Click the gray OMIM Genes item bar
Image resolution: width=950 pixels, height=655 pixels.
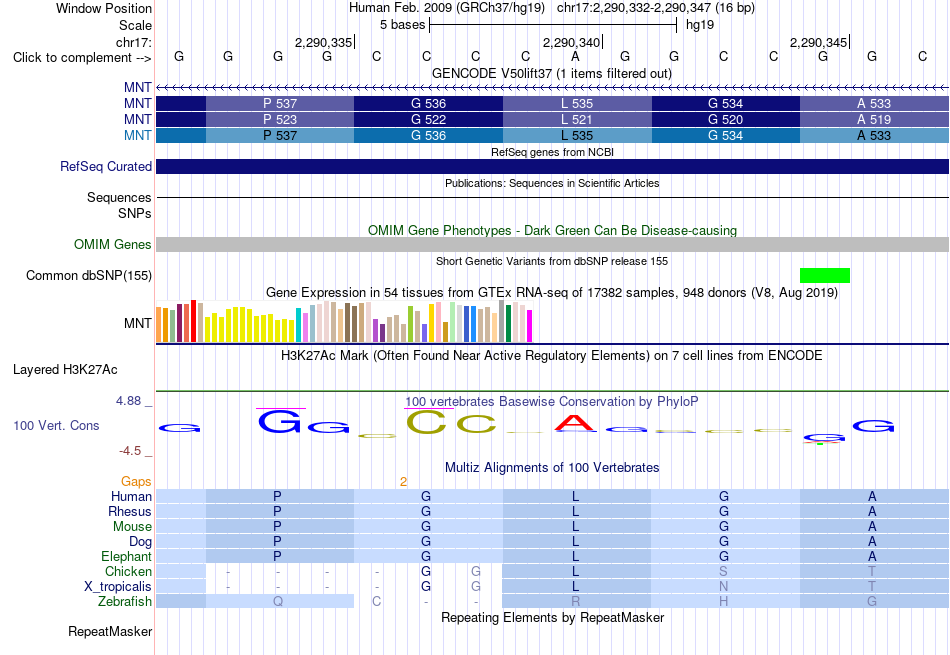[553, 244]
